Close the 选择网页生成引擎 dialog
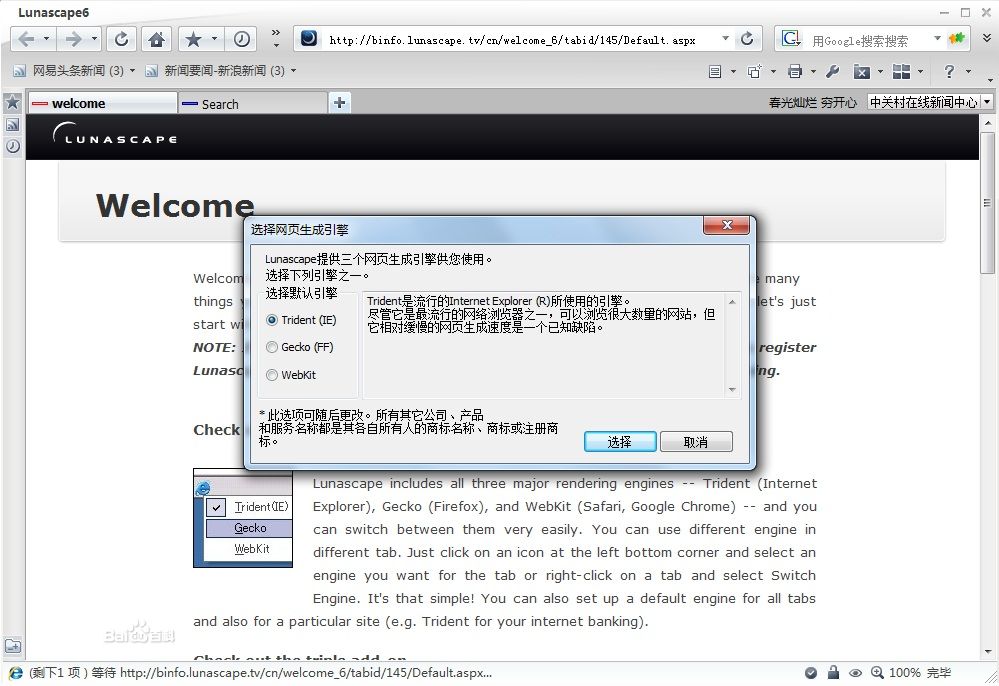 coord(726,225)
